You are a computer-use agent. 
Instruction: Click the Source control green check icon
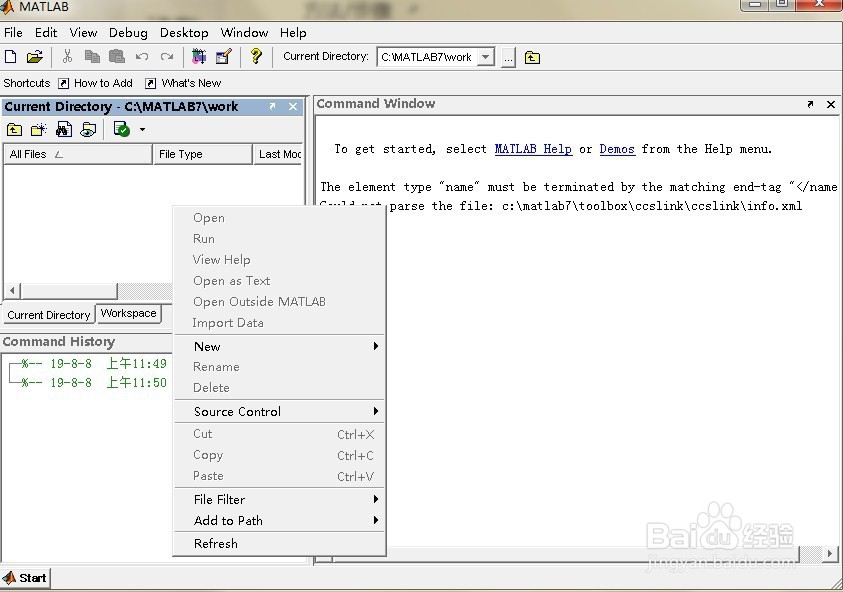click(122, 130)
